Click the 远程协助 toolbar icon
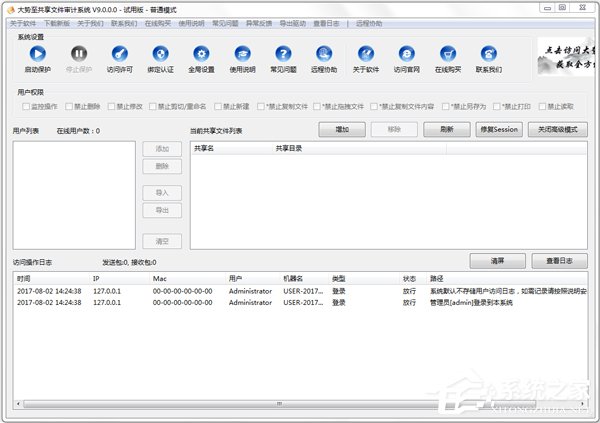 tap(324, 54)
